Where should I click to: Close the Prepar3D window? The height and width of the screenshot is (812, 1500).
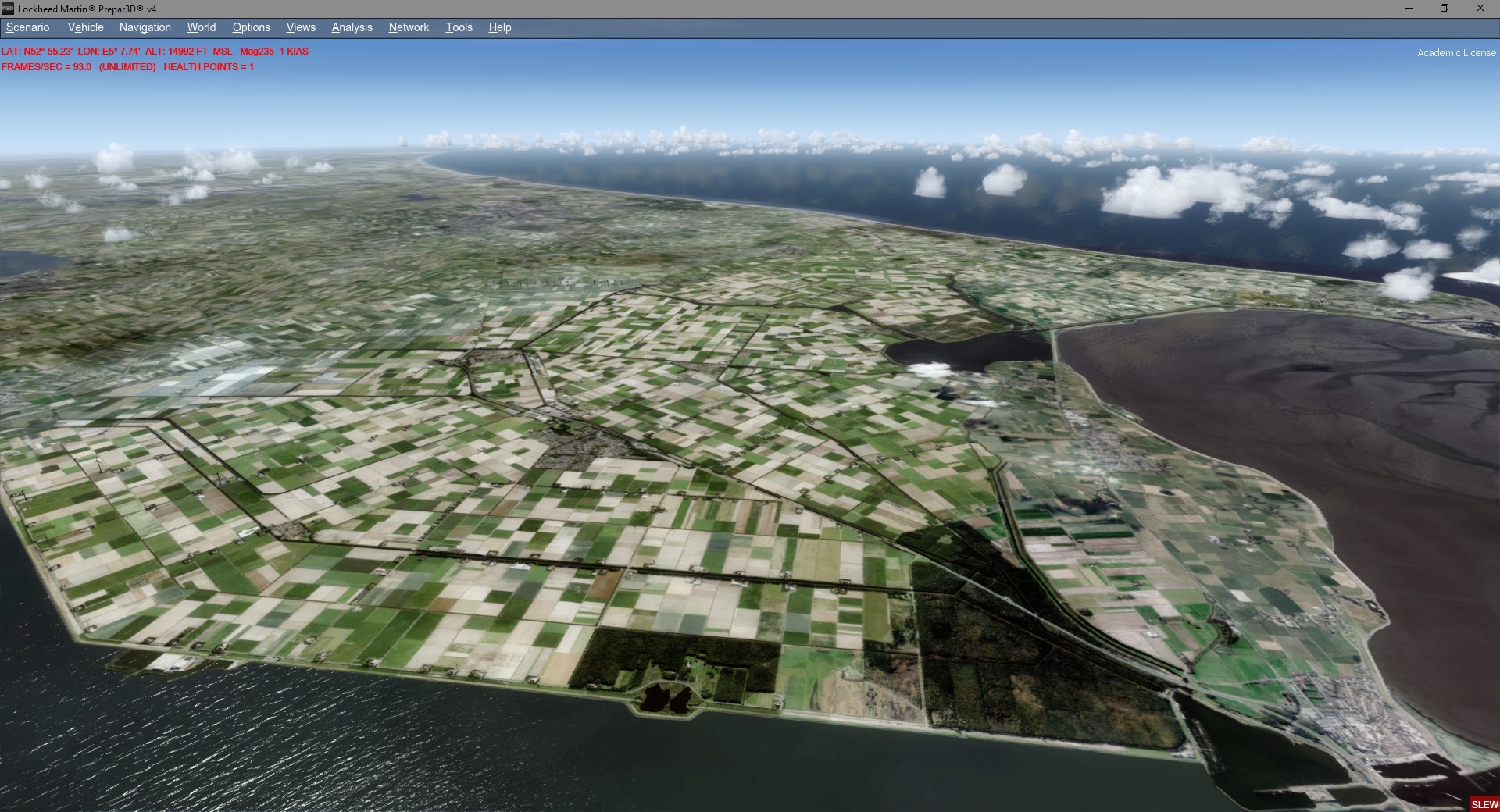click(1480, 9)
